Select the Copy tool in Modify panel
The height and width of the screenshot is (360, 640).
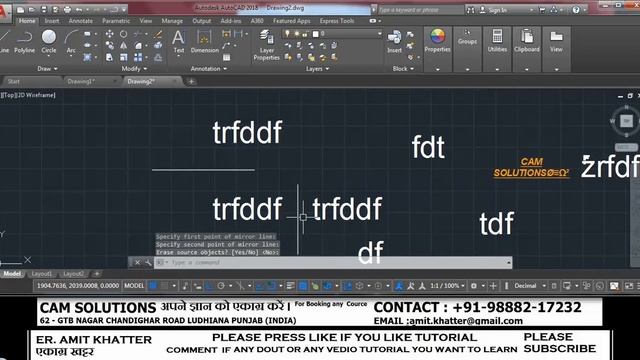tap(109, 46)
